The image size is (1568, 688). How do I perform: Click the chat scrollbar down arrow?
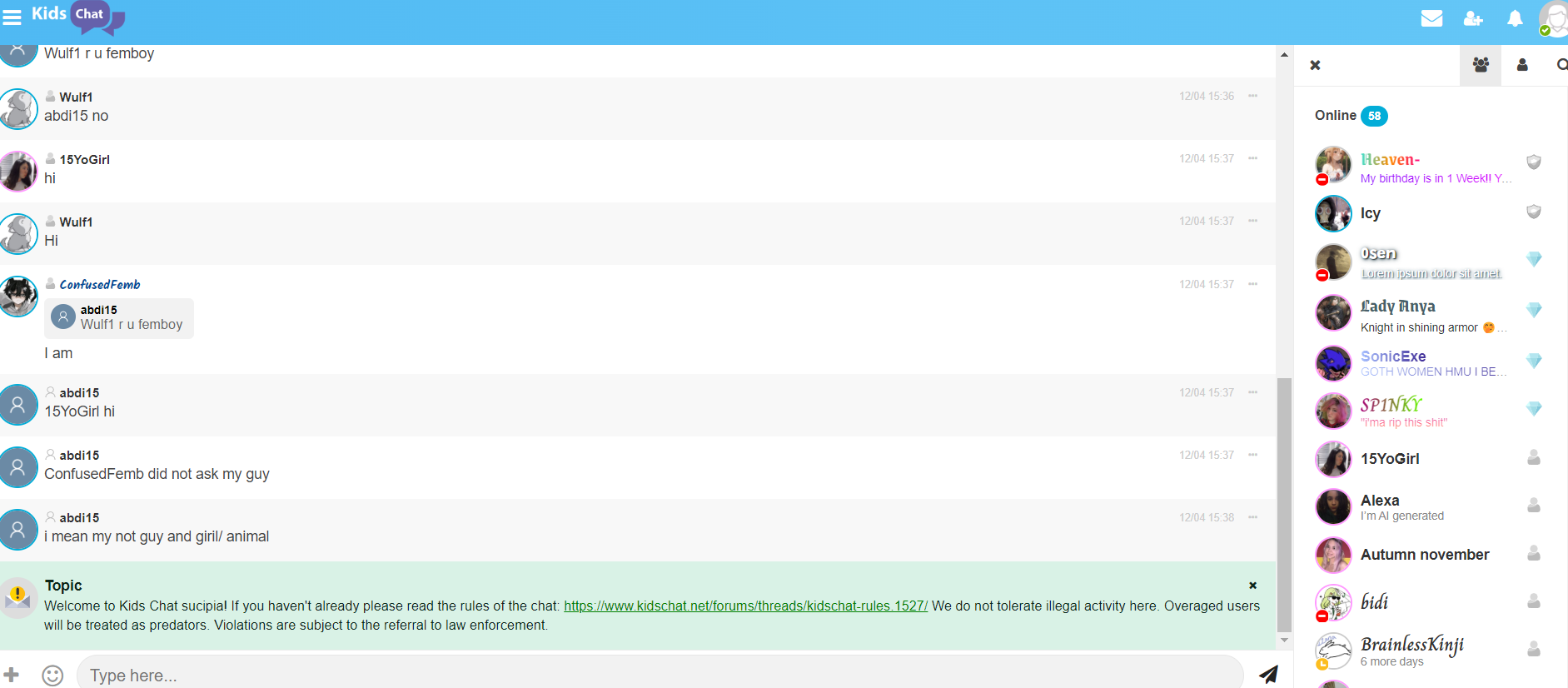pyautogui.click(x=1284, y=641)
